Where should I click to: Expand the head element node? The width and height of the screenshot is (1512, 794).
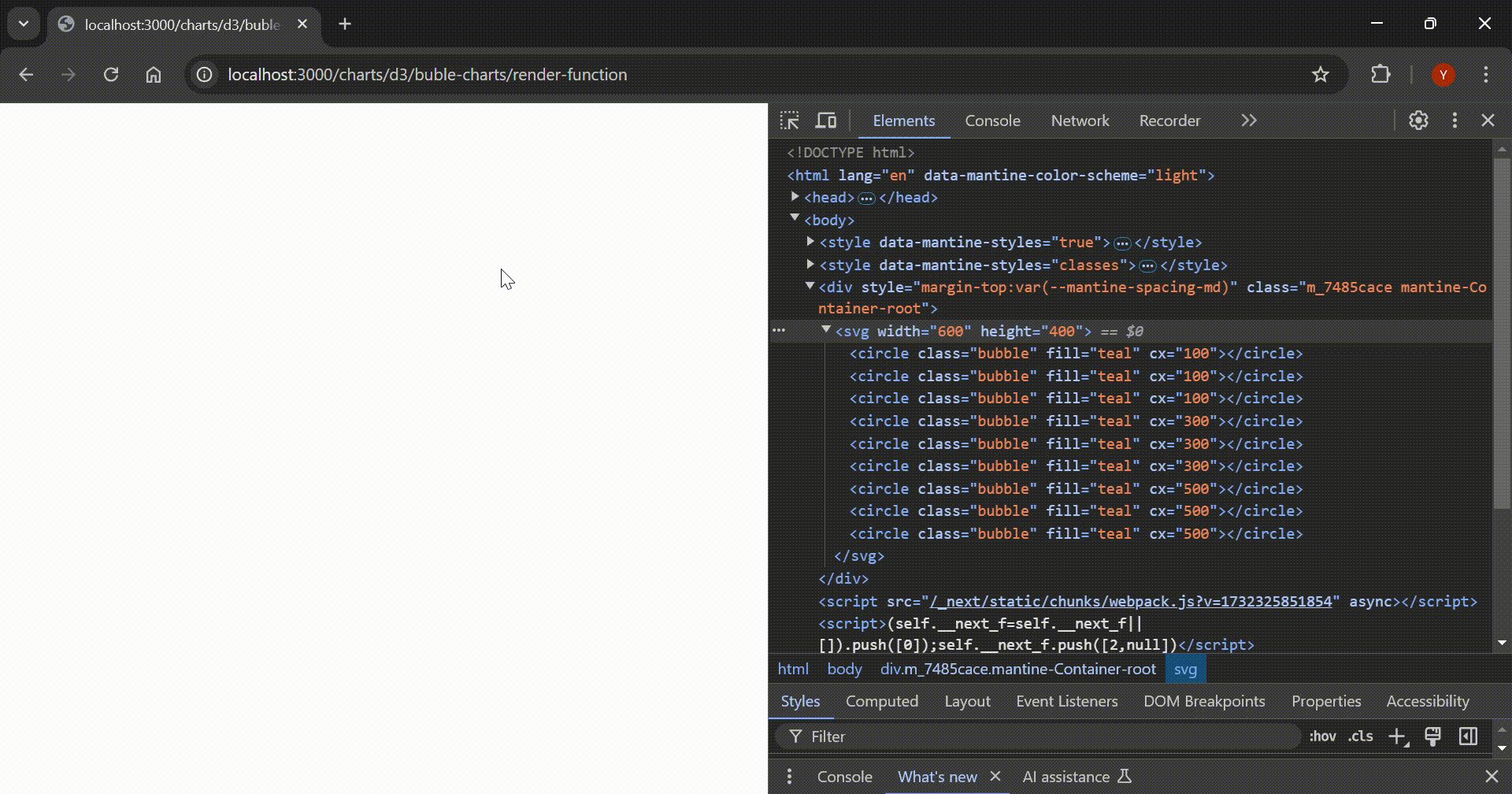(795, 197)
